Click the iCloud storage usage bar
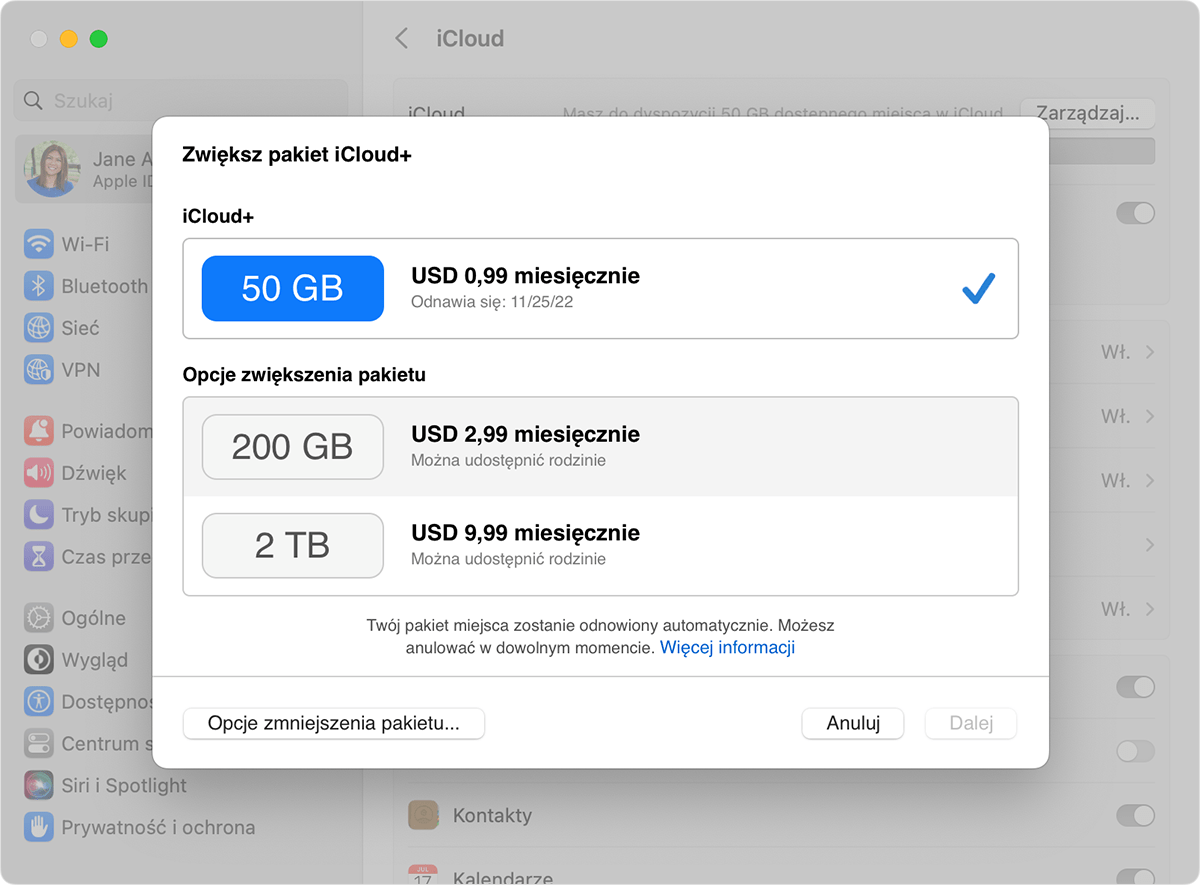This screenshot has width=1200, height=886. click(1100, 151)
